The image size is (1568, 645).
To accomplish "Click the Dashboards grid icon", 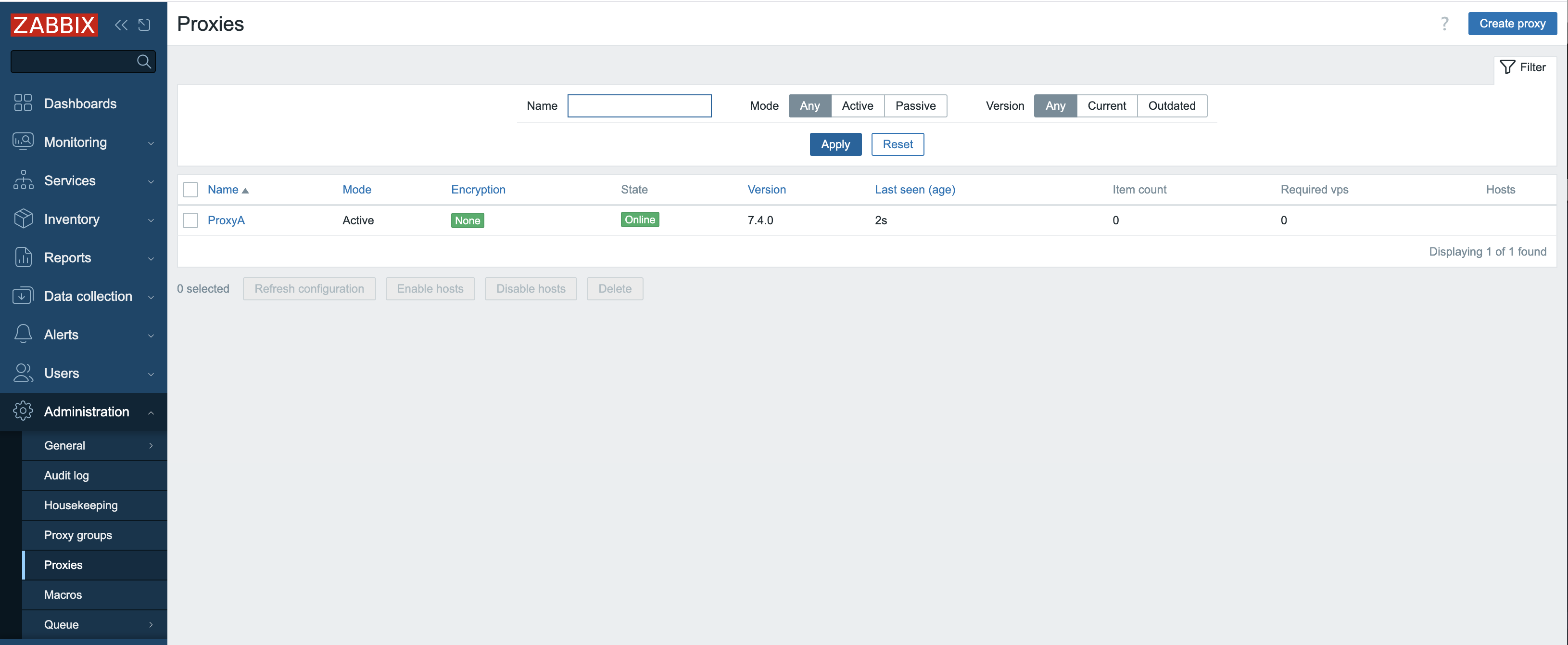I will pos(23,103).
